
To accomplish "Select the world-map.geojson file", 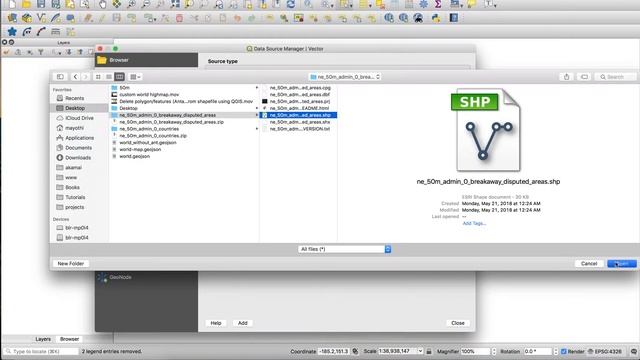I will point(140,149).
